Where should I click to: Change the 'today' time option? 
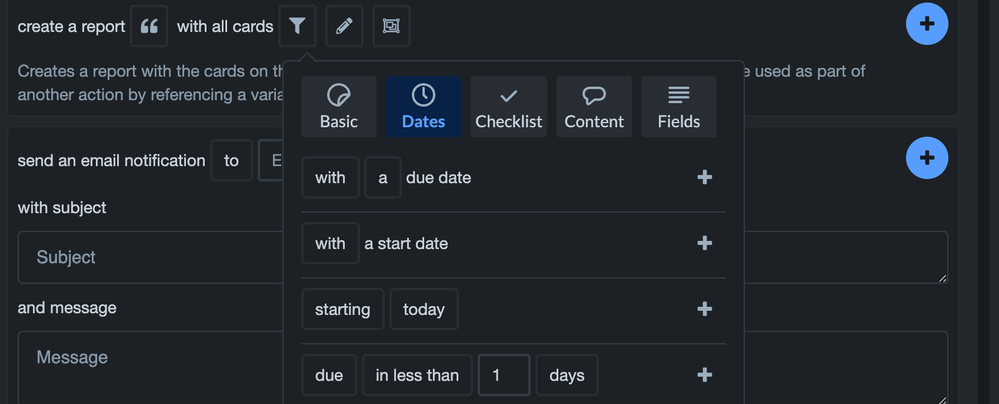tap(424, 310)
